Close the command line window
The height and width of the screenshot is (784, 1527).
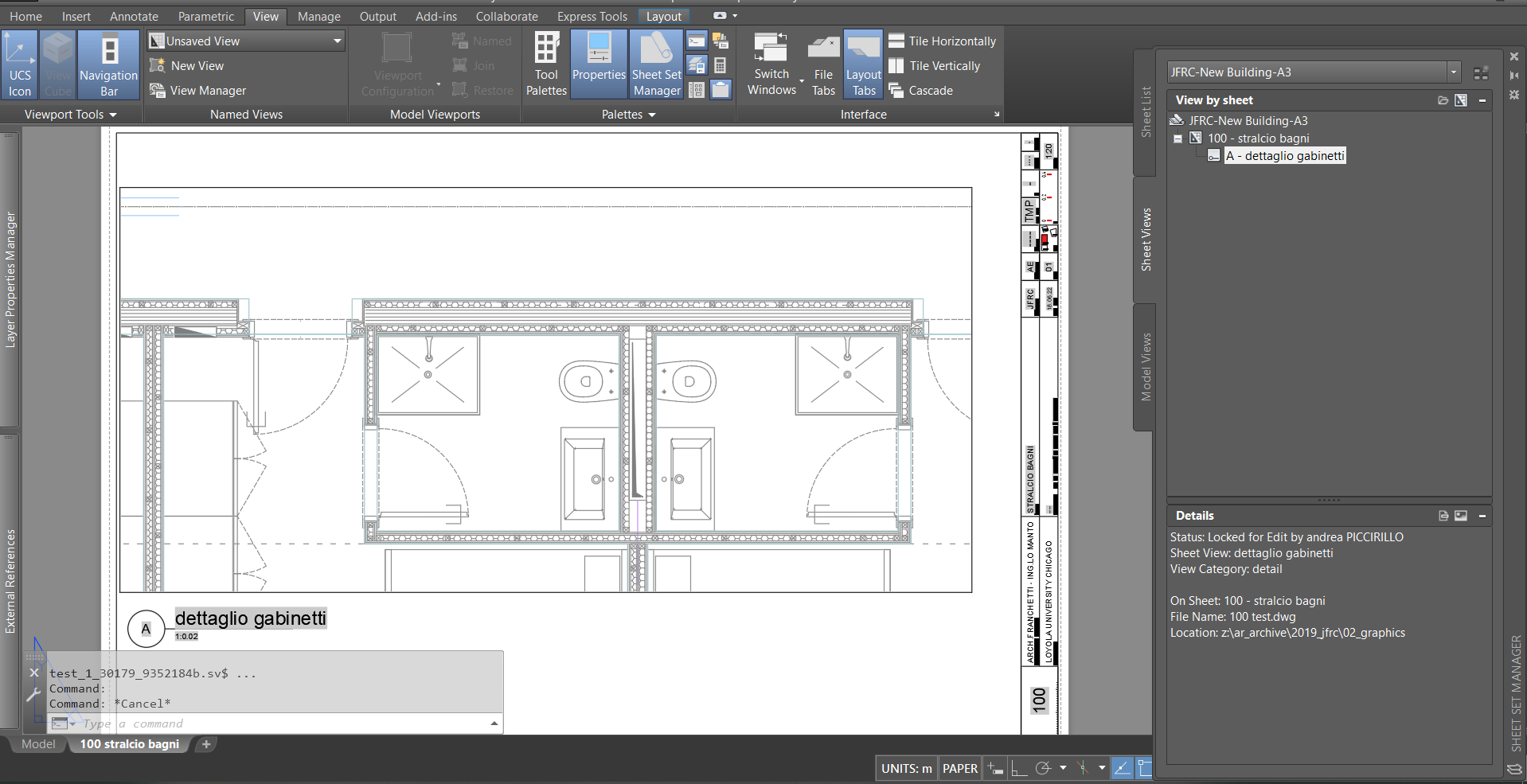point(34,673)
